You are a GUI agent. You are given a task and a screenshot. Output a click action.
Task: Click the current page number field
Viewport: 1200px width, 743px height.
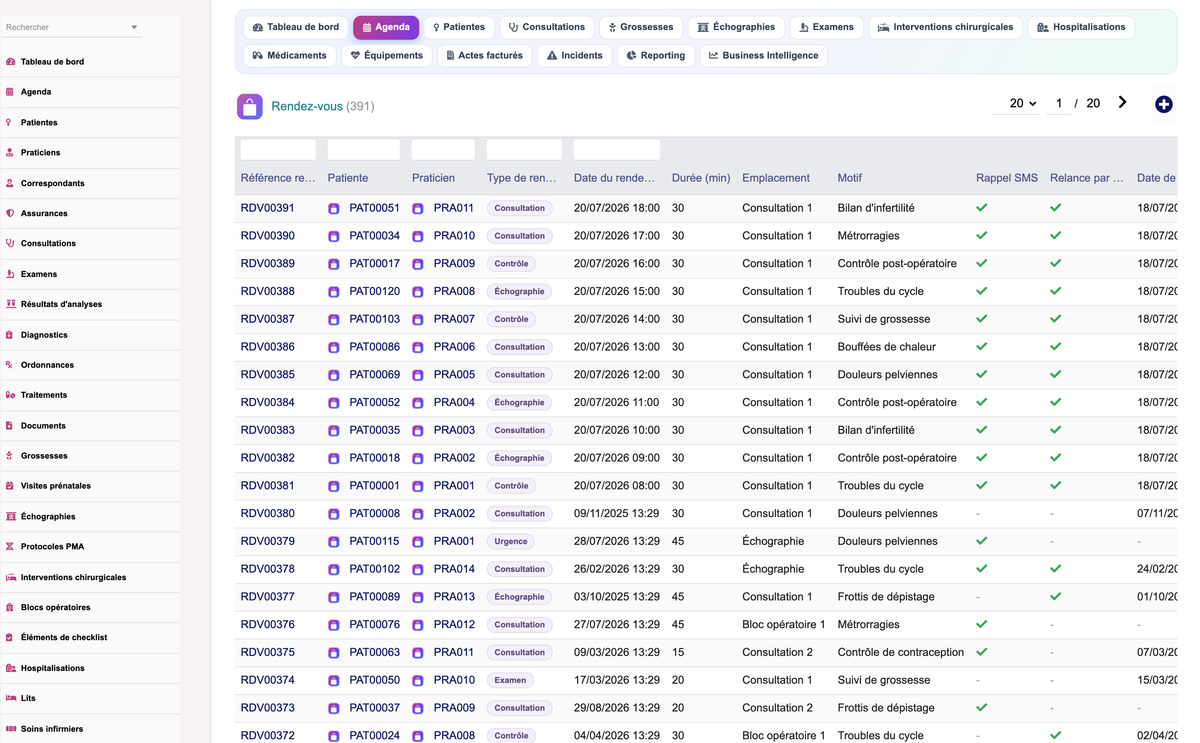[x=1059, y=103]
